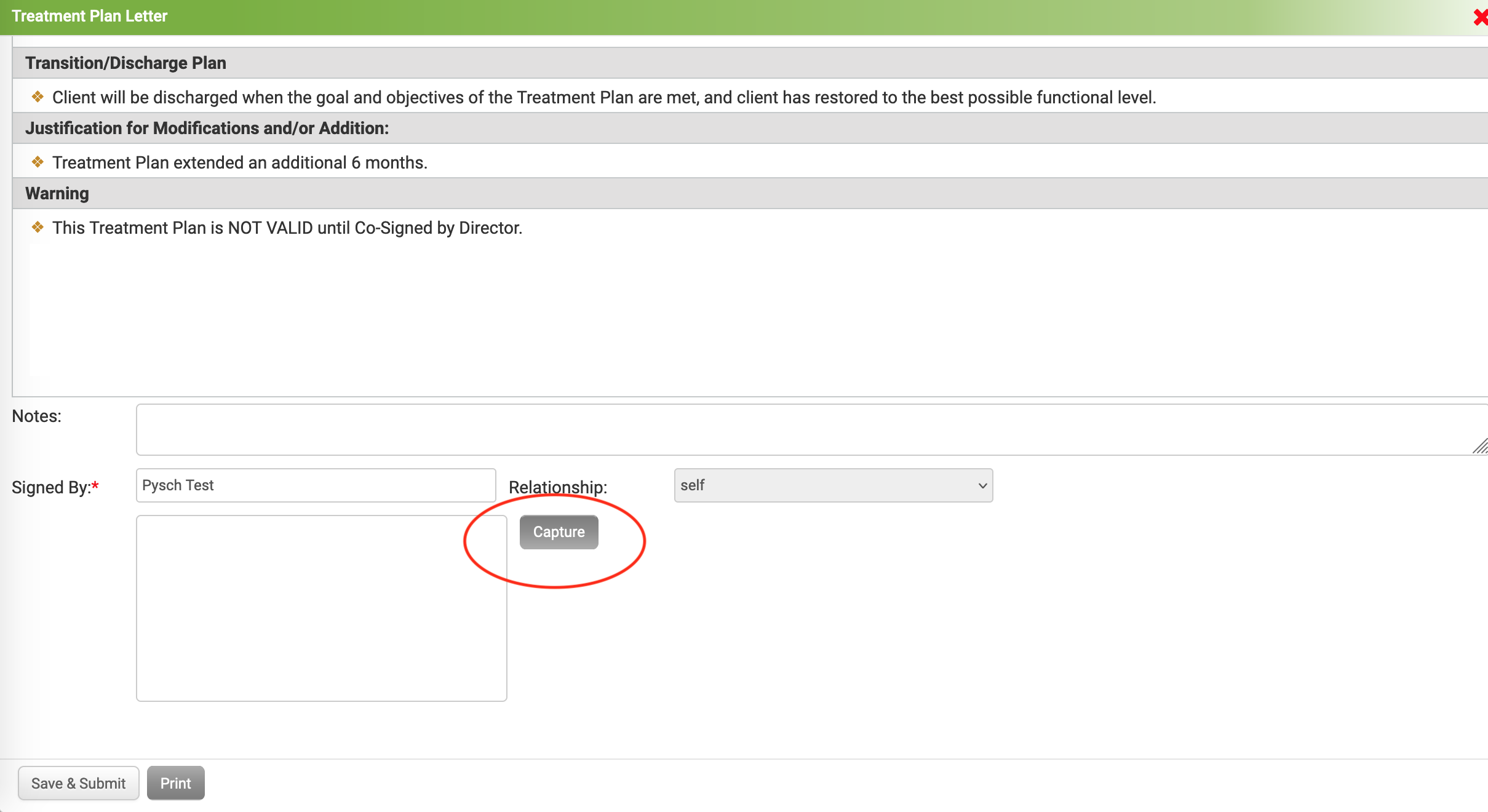The height and width of the screenshot is (812, 1488).
Task: Click the Relationship dropdown chevron arrow
Action: 982,485
